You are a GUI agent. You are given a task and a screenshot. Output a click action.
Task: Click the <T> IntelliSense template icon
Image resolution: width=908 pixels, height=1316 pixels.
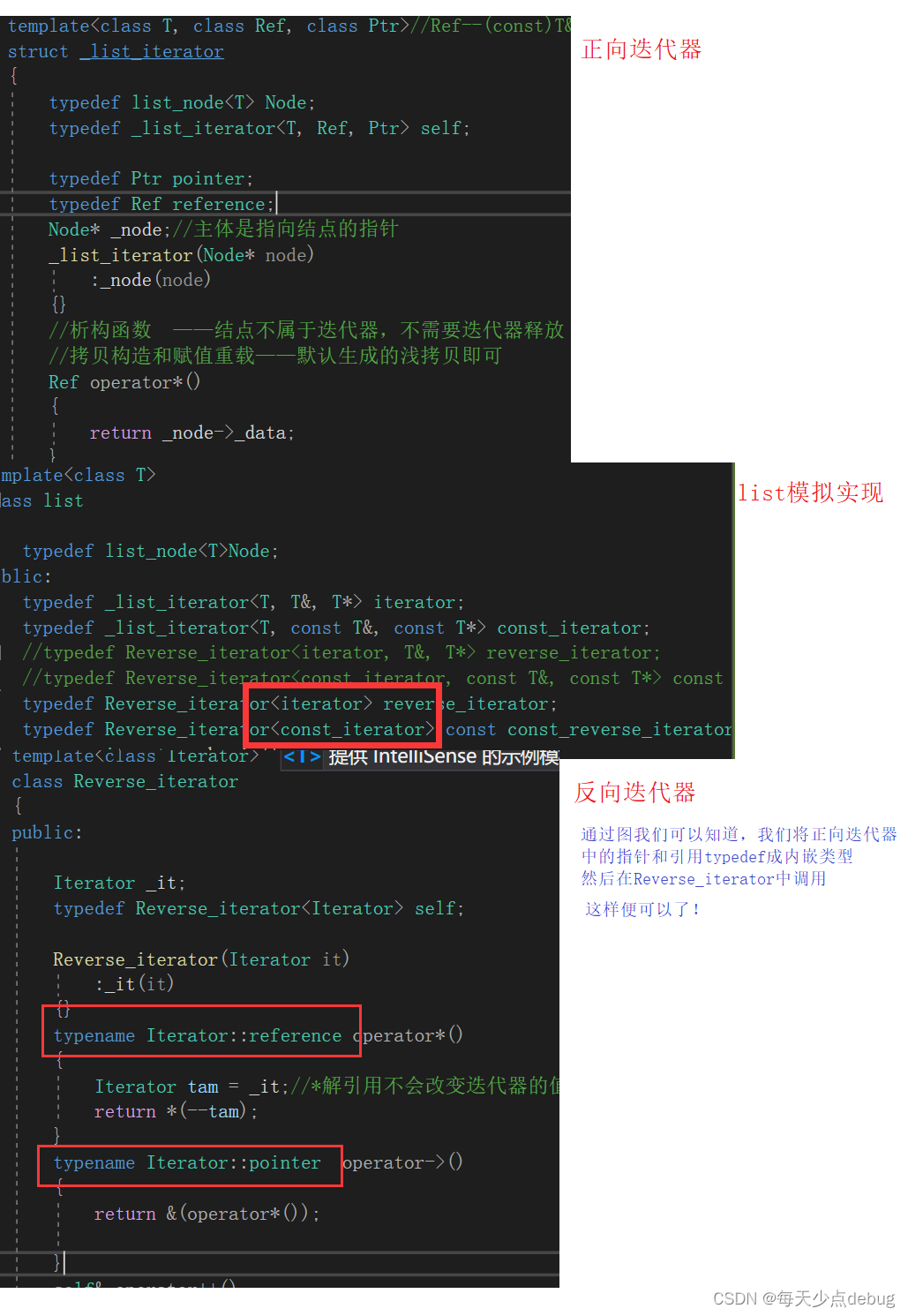302,756
